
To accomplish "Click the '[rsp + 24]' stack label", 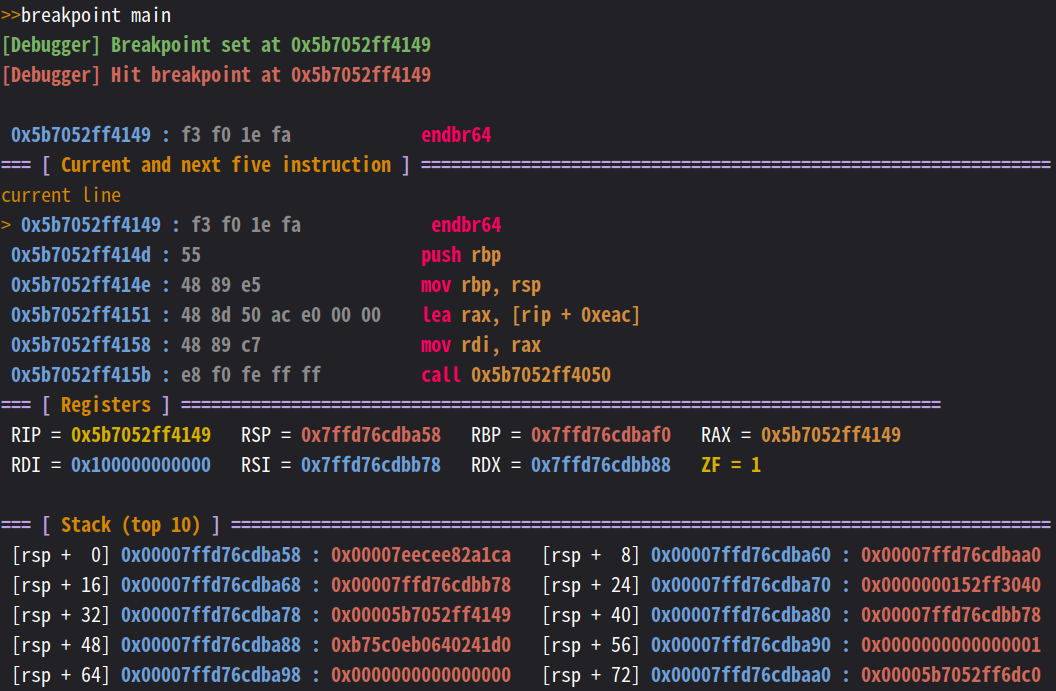I will coord(591,586).
